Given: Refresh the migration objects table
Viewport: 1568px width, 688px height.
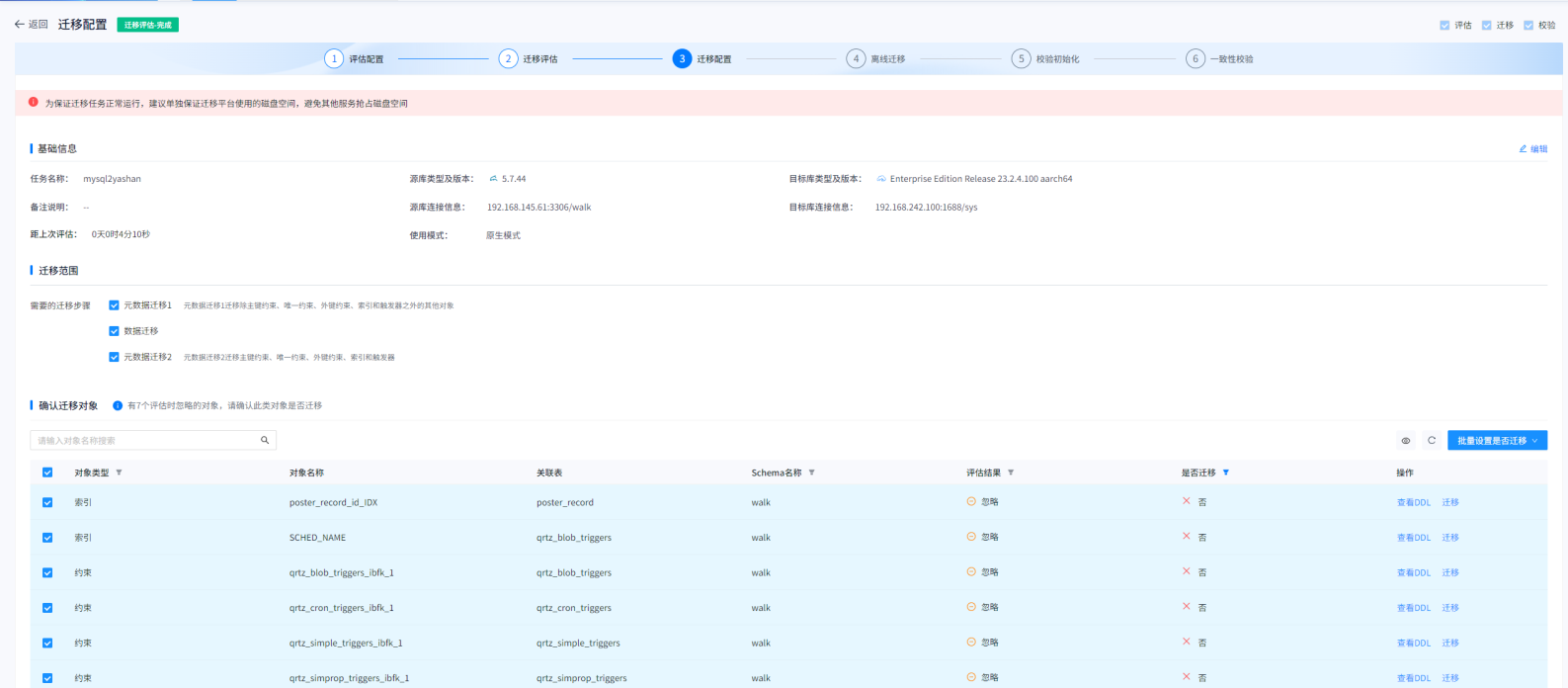Looking at the screenshot, I should tap(1432, 440).
